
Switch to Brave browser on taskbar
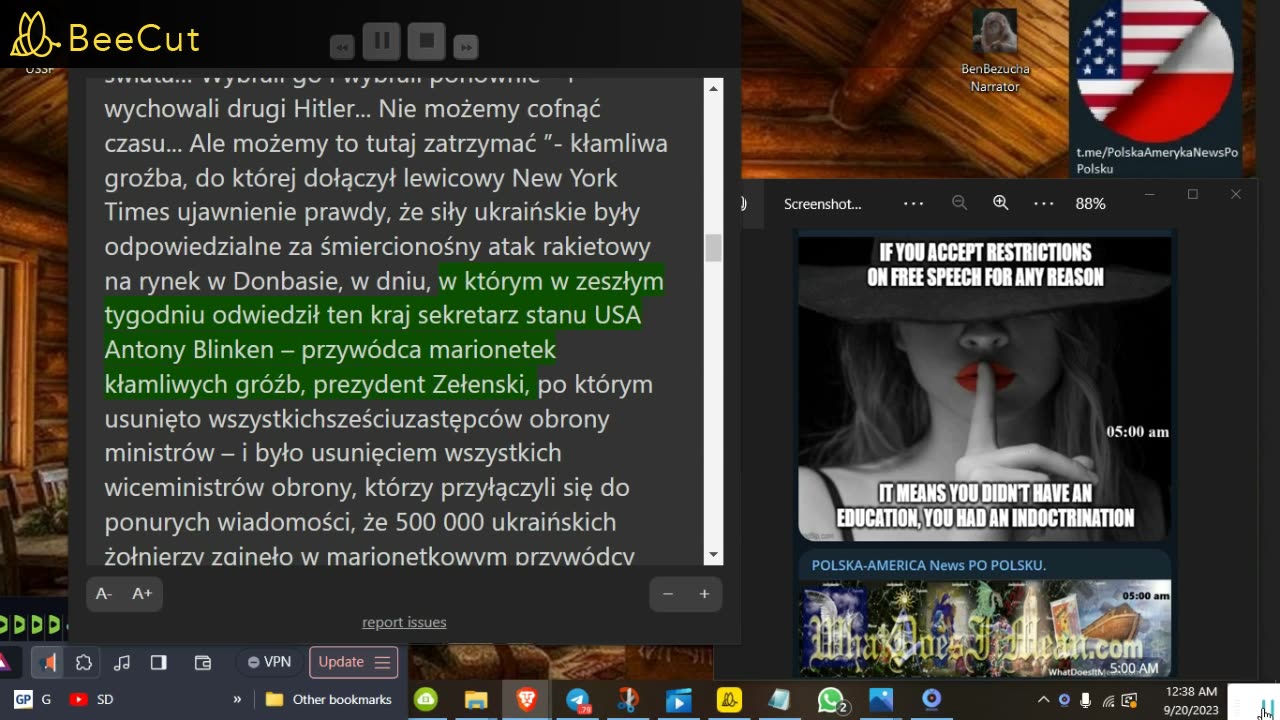[526, 700]
